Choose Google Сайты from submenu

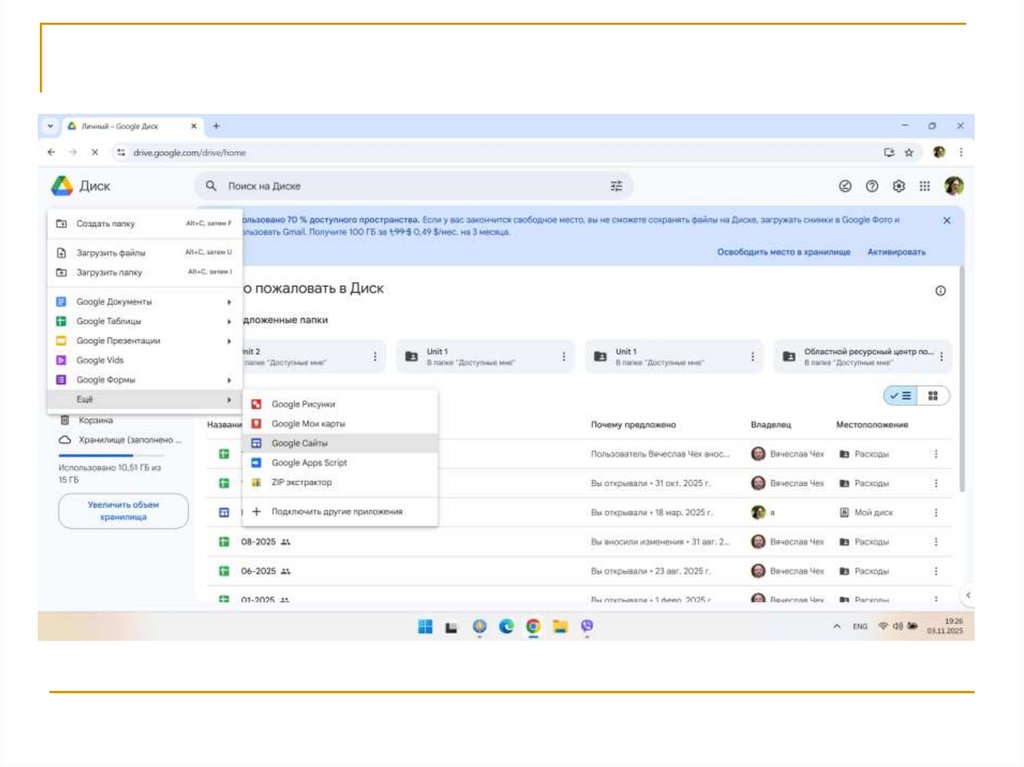[x=340, y=443]
